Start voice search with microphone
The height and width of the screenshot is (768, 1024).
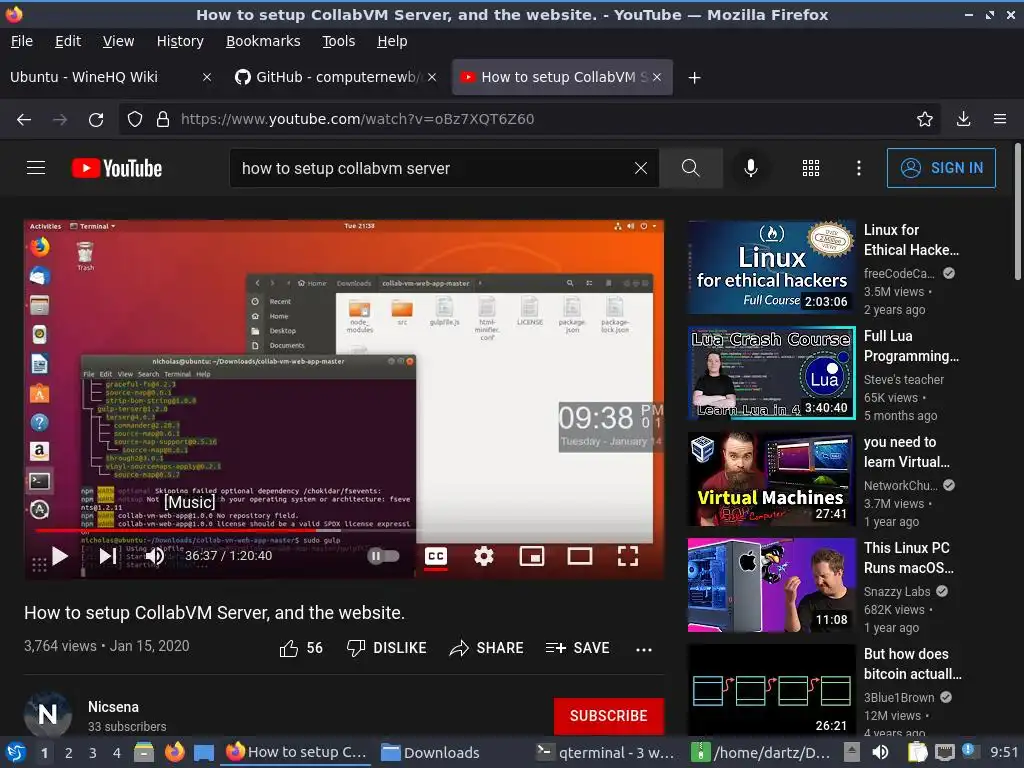751,168
